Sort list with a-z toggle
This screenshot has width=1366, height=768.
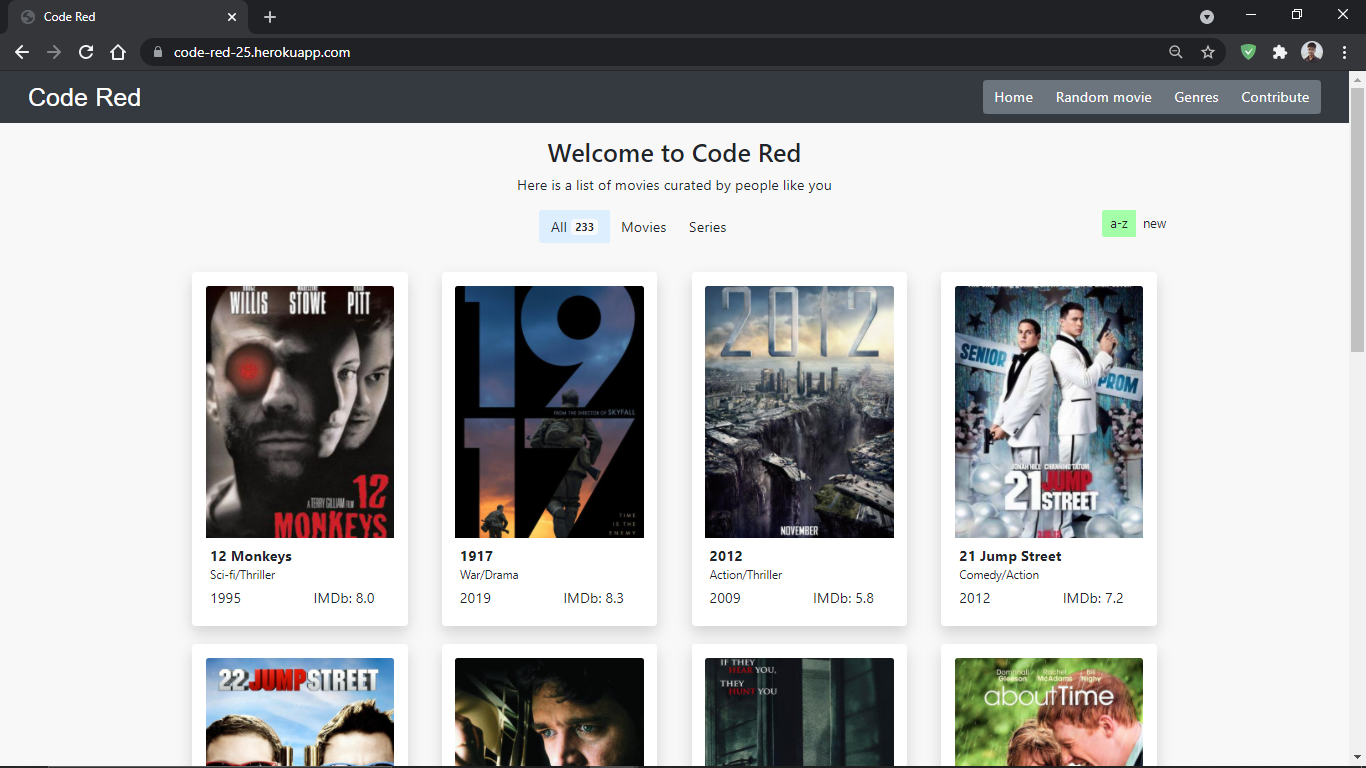coord(1119,224)
